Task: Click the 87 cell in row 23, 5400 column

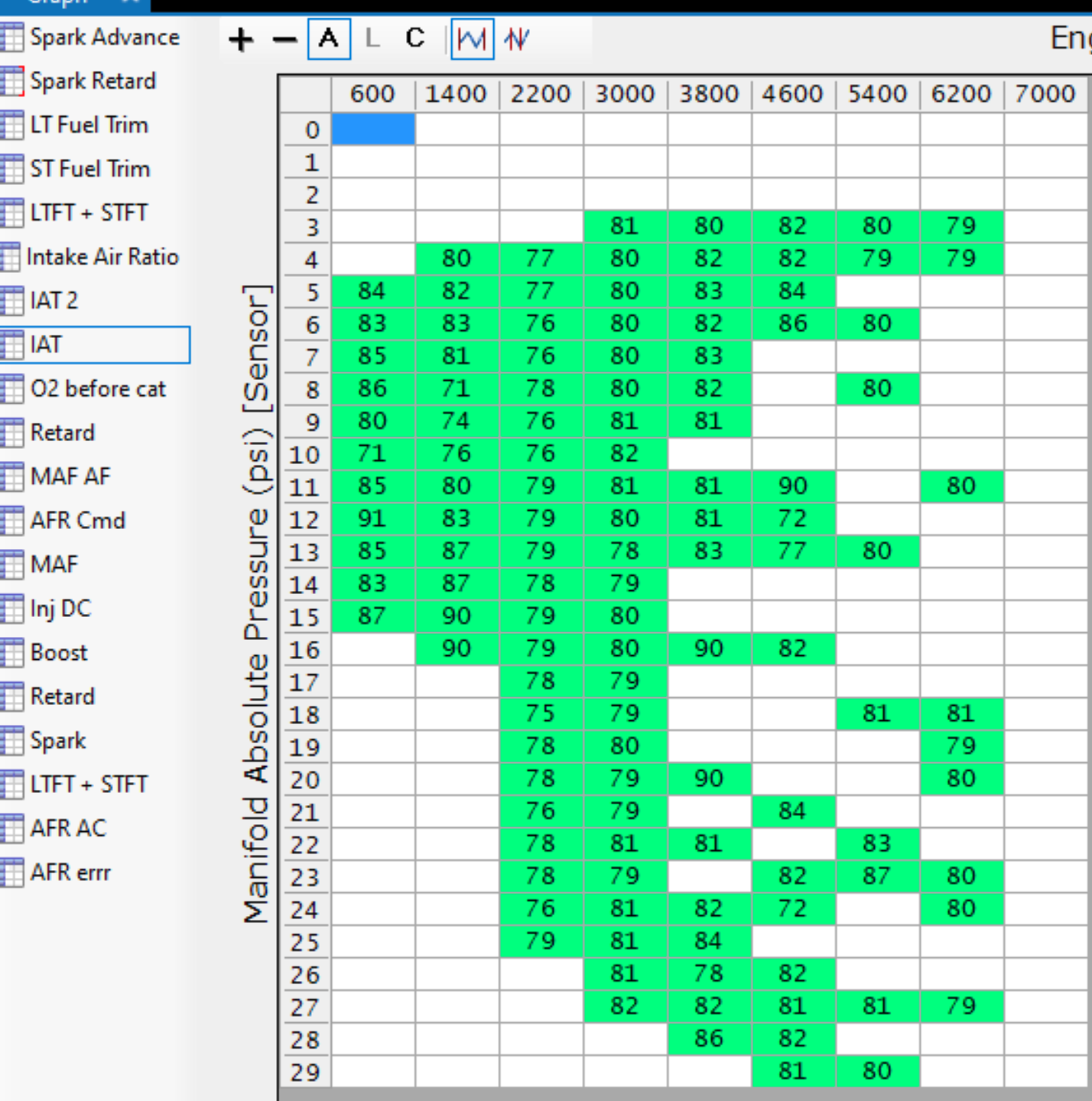Action: (878, 876)
